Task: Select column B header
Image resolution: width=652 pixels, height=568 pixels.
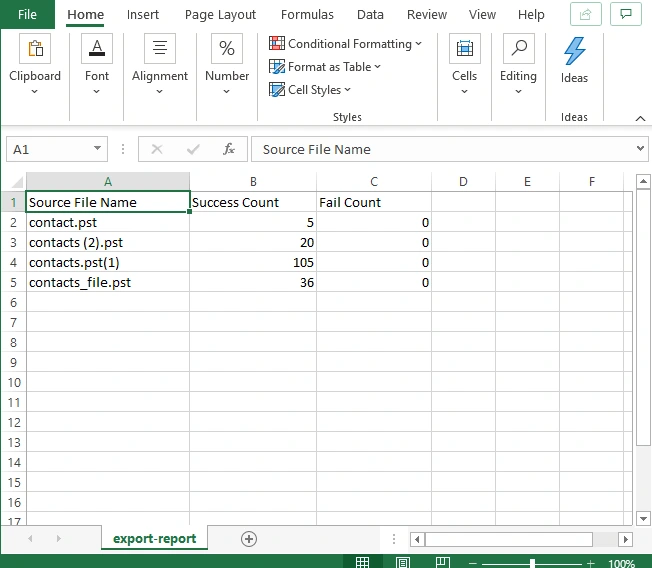Action: (253, 182)
